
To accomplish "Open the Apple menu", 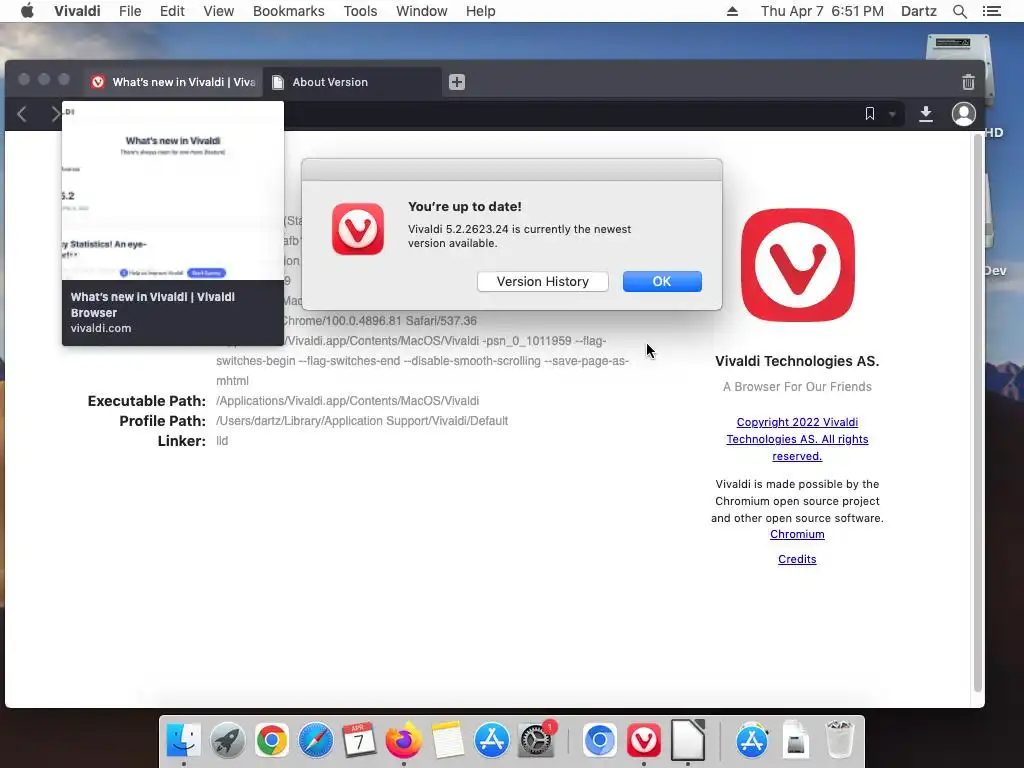I will 27,11.
